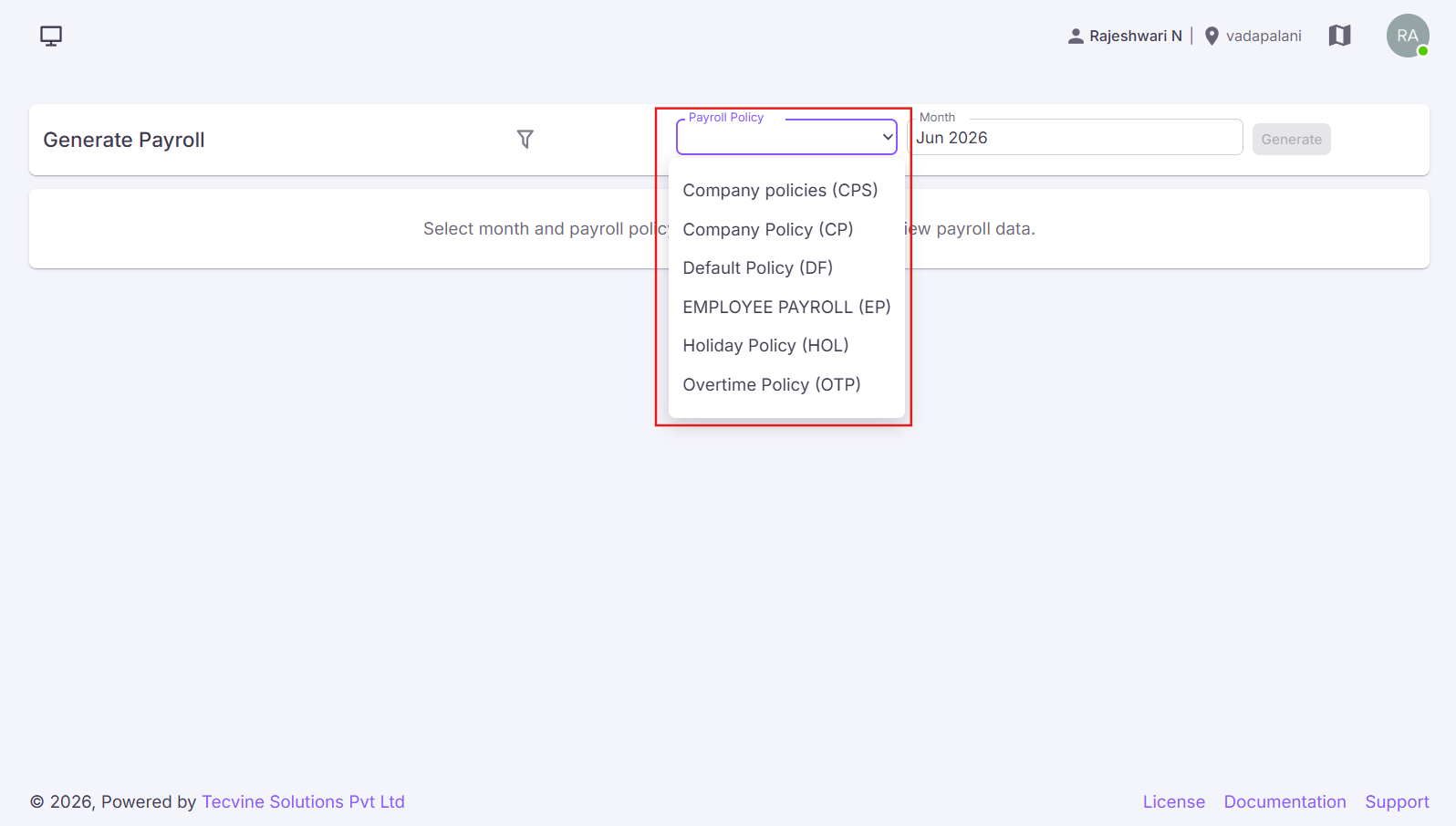Open the Documentation link
This screenshot has width=1456, height=826.
[x=1284, y=801]
